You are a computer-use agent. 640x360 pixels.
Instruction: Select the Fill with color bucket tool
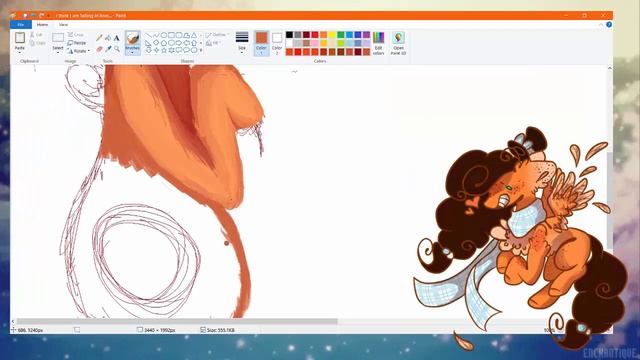(108, 38)
